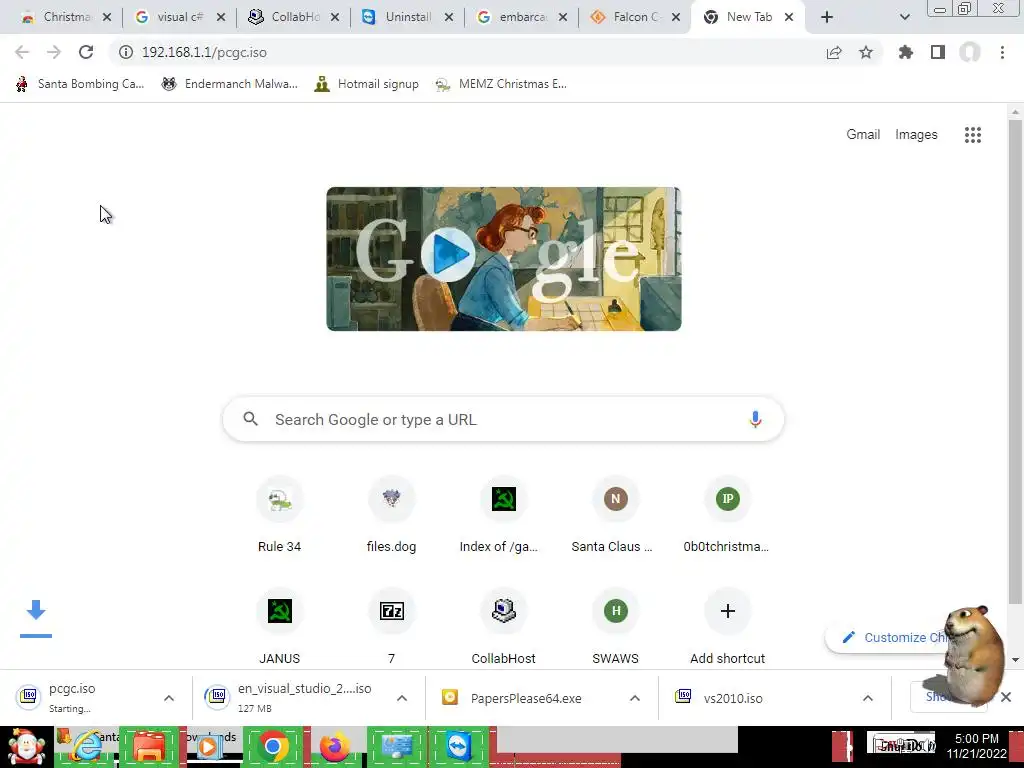1024x768 pixels.
Task: Focus the Google search box
Action: tap(503, 419)
